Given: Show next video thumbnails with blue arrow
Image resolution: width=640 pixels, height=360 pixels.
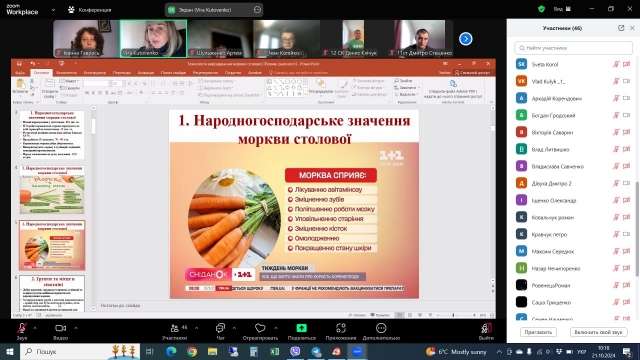Looking at the screenshot, I should pos(466,39).
